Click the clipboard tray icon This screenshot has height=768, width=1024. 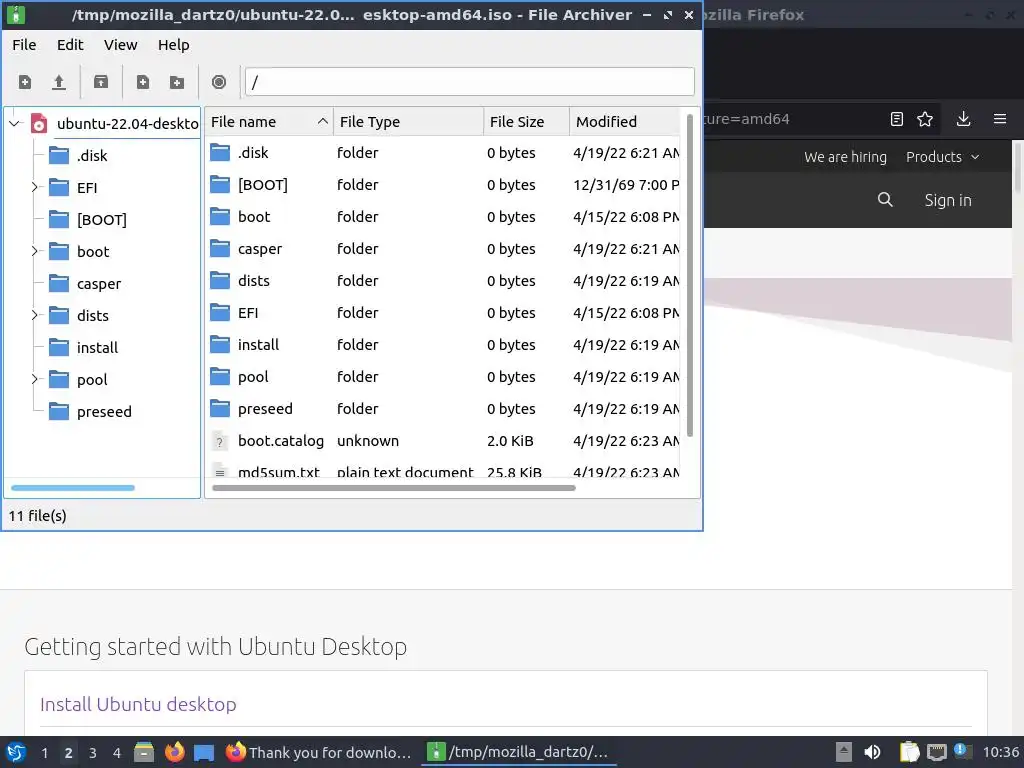[x=909, y=752]
